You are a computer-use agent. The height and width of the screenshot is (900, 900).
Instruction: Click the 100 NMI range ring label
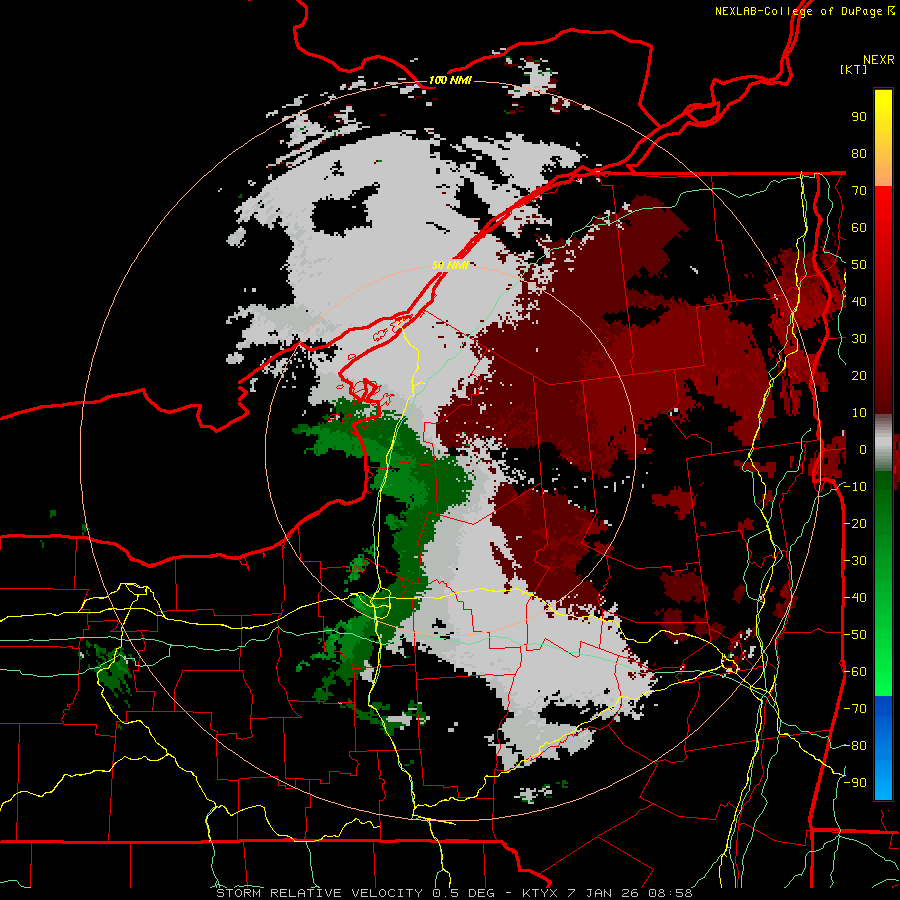pyautogui.click(x=450, y=80)
